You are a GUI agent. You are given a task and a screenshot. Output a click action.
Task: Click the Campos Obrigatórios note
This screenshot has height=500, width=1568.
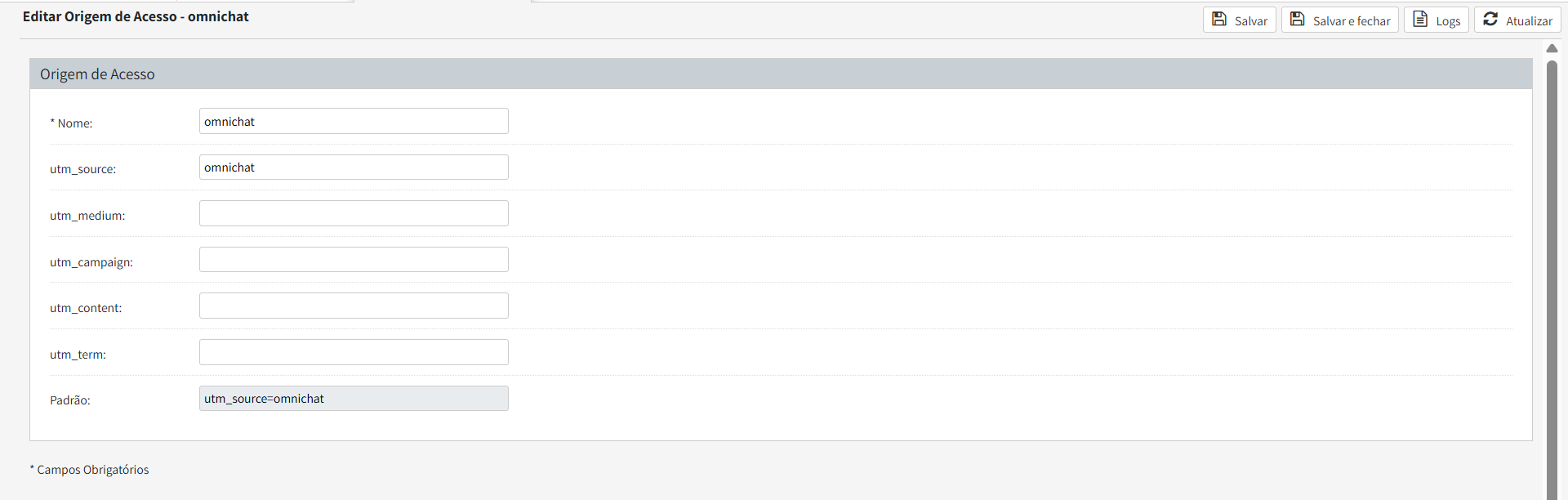(92, 470)
